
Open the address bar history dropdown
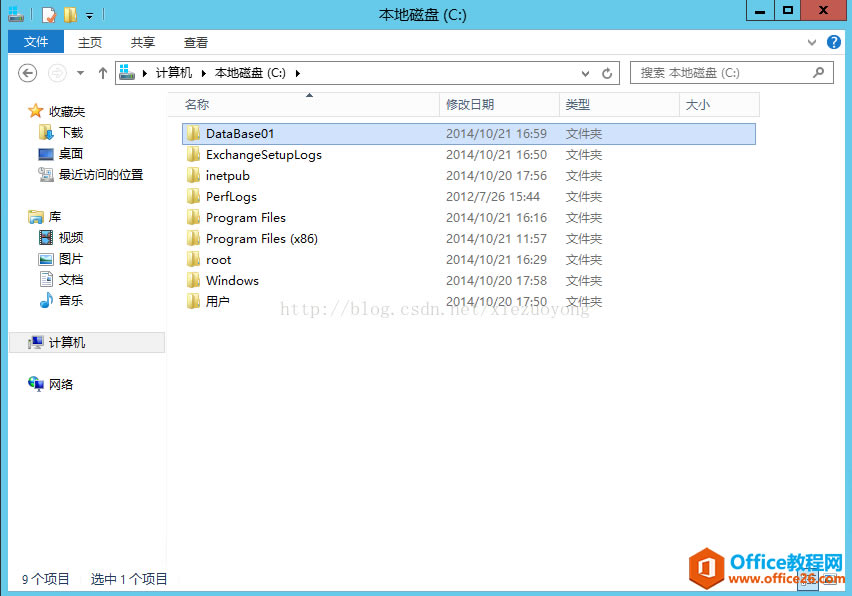584,72
